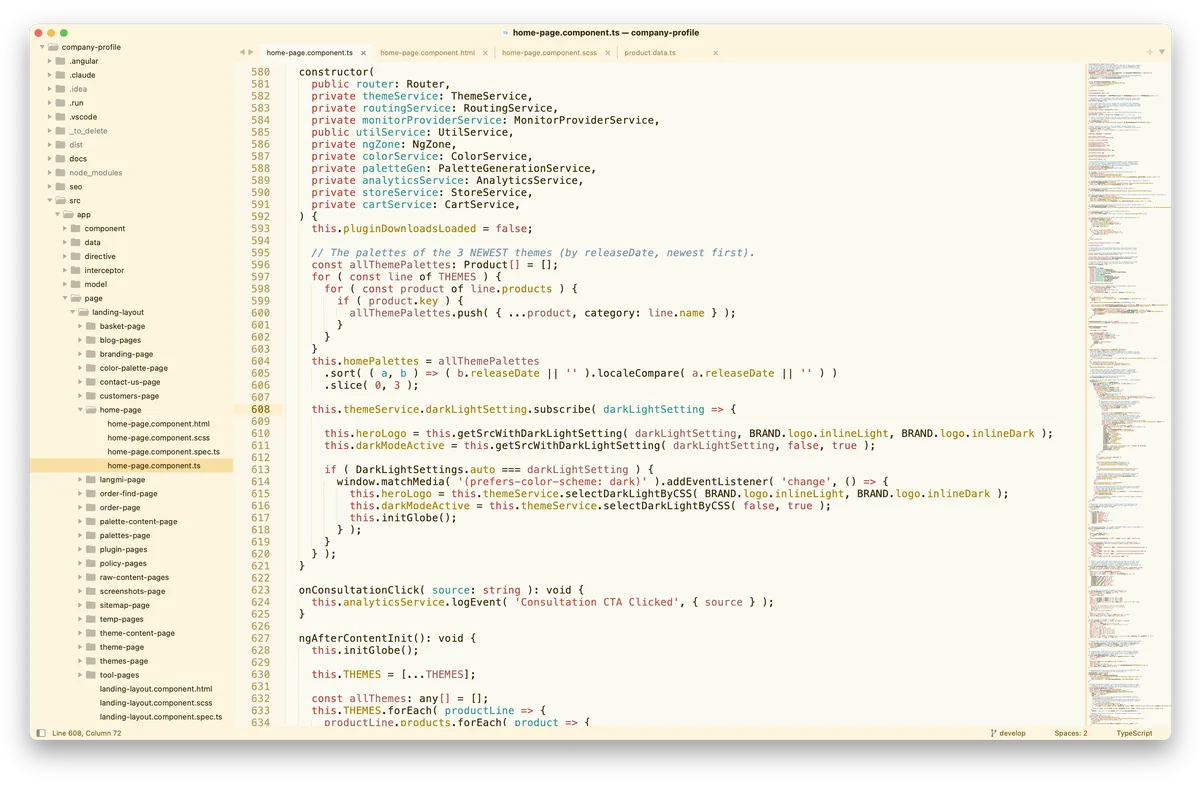Click the component folder icon
Screen dimensions: 1200x787
tap(75, 228)
